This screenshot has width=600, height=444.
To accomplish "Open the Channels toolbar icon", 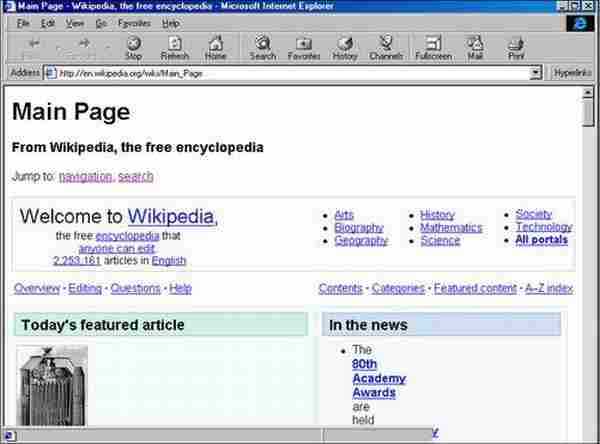I will (x=385, y=47).
